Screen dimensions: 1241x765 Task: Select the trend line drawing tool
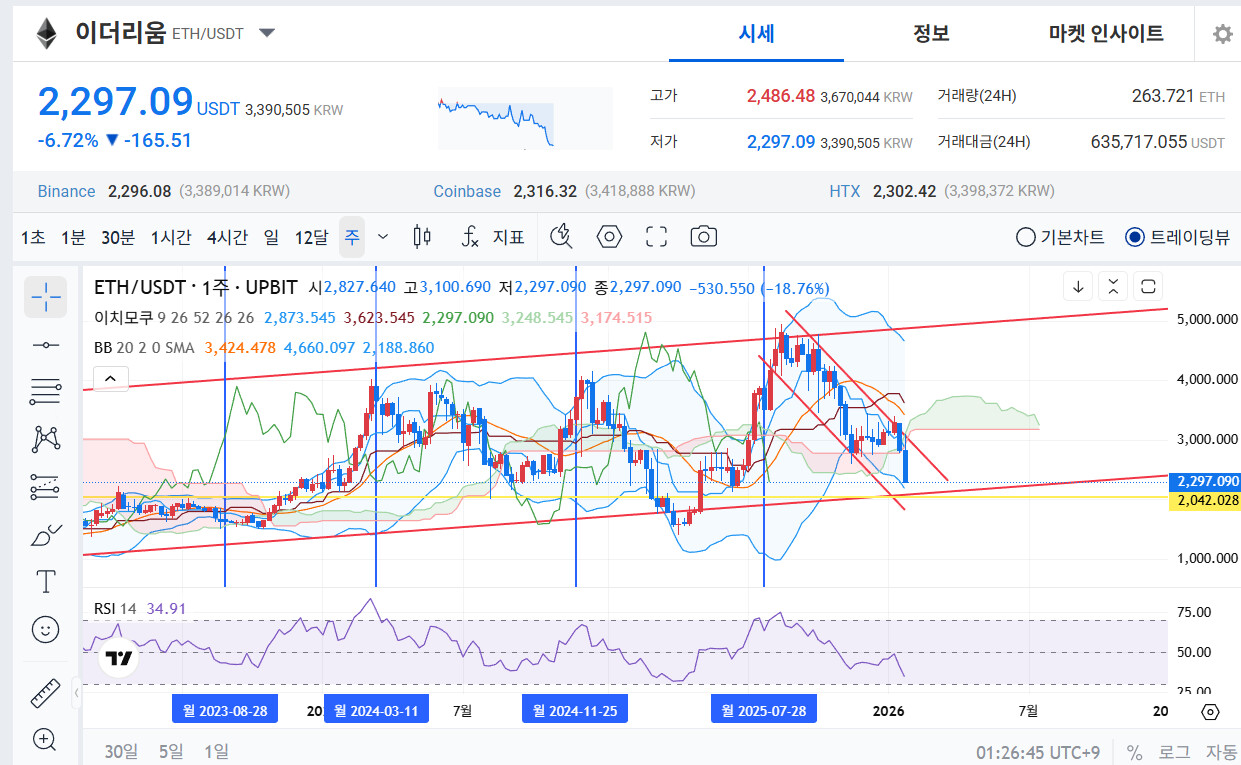[x=46, y=344]
